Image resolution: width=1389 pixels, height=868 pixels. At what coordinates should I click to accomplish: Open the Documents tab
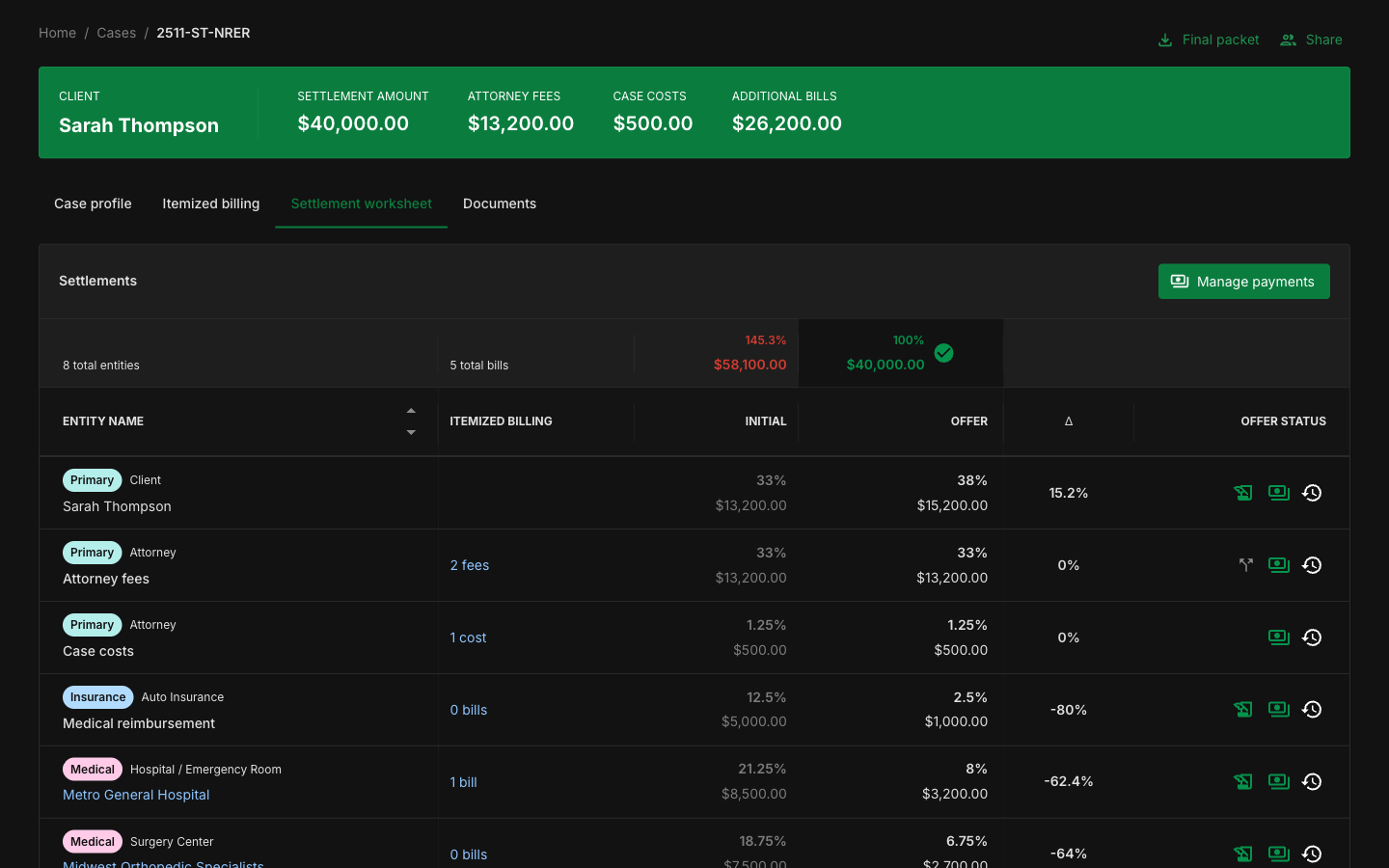[499, 203]
